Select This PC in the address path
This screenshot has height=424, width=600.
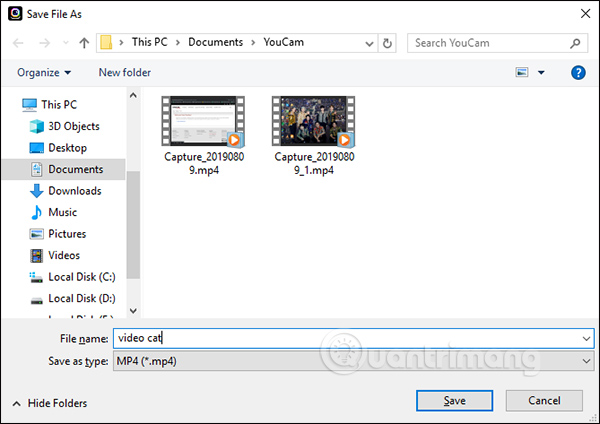coord(150,42)
